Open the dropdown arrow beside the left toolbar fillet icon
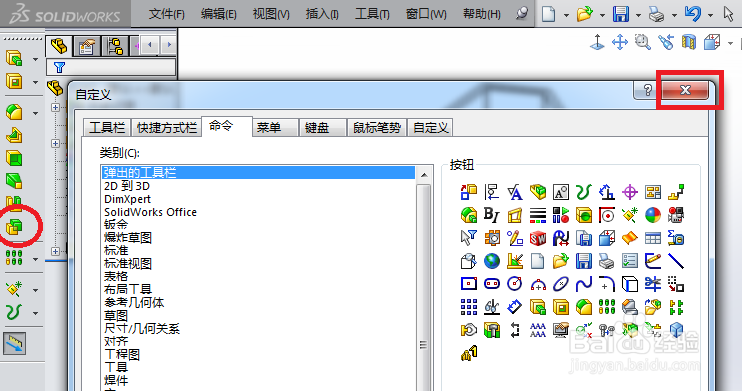The width and height of the screenshot is (742, 391). click(35, 113)
